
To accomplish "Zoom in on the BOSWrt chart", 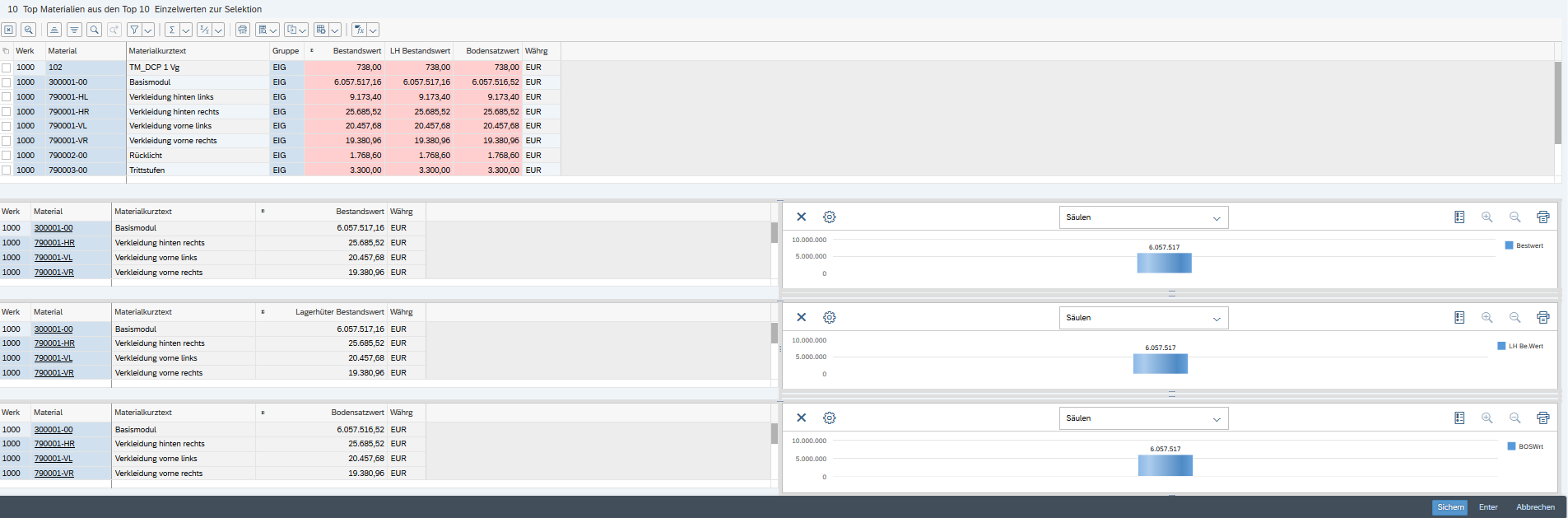I will point(1487,418).
